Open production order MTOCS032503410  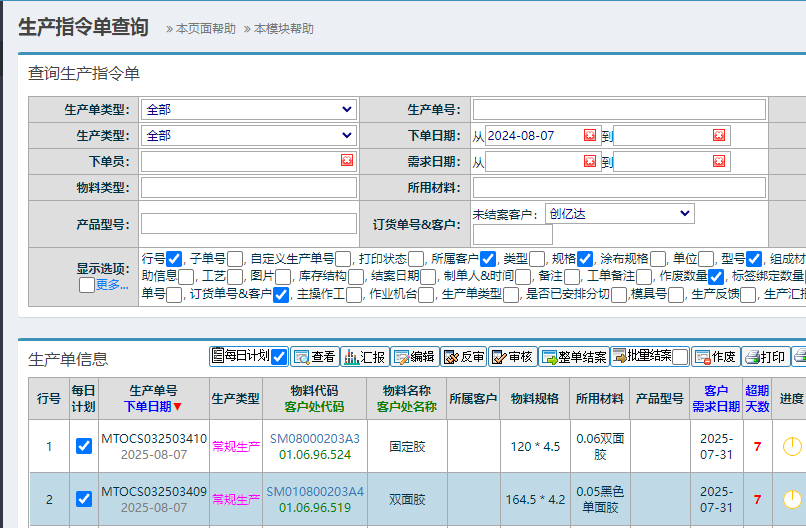pyautogui.click(x=154, y=439)
